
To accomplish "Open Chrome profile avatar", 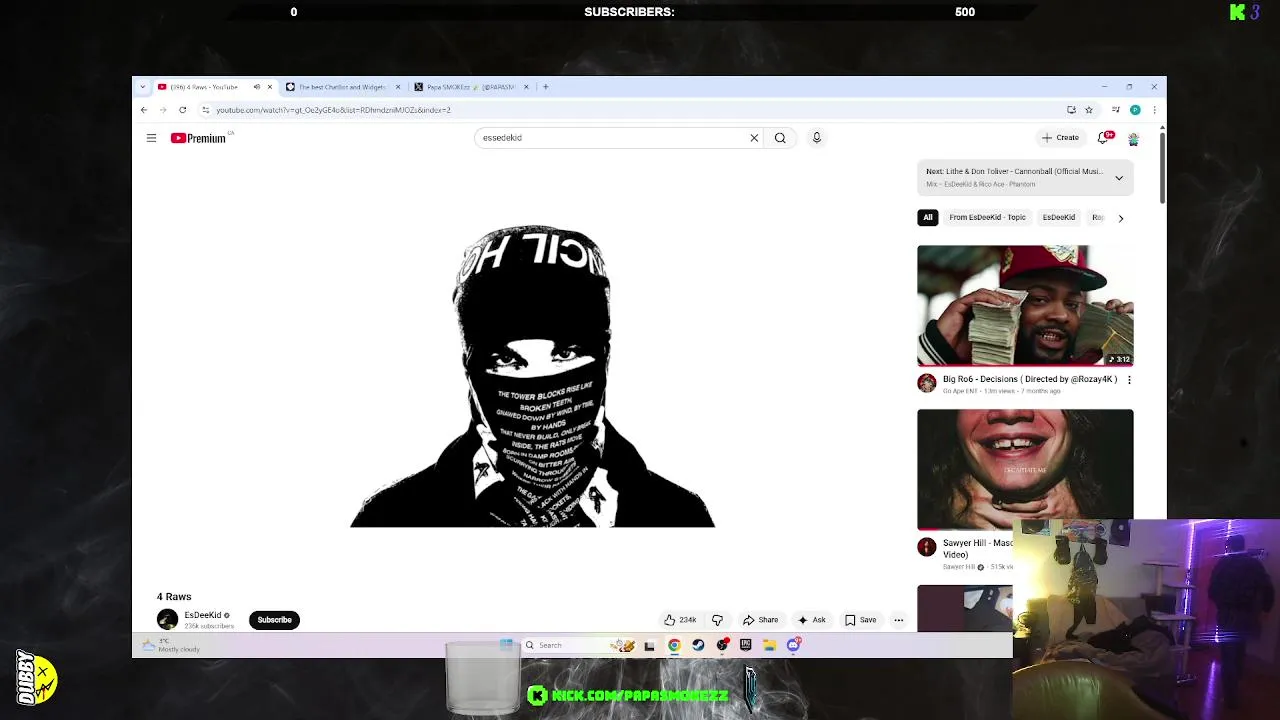I will [x=1135, y=110].
